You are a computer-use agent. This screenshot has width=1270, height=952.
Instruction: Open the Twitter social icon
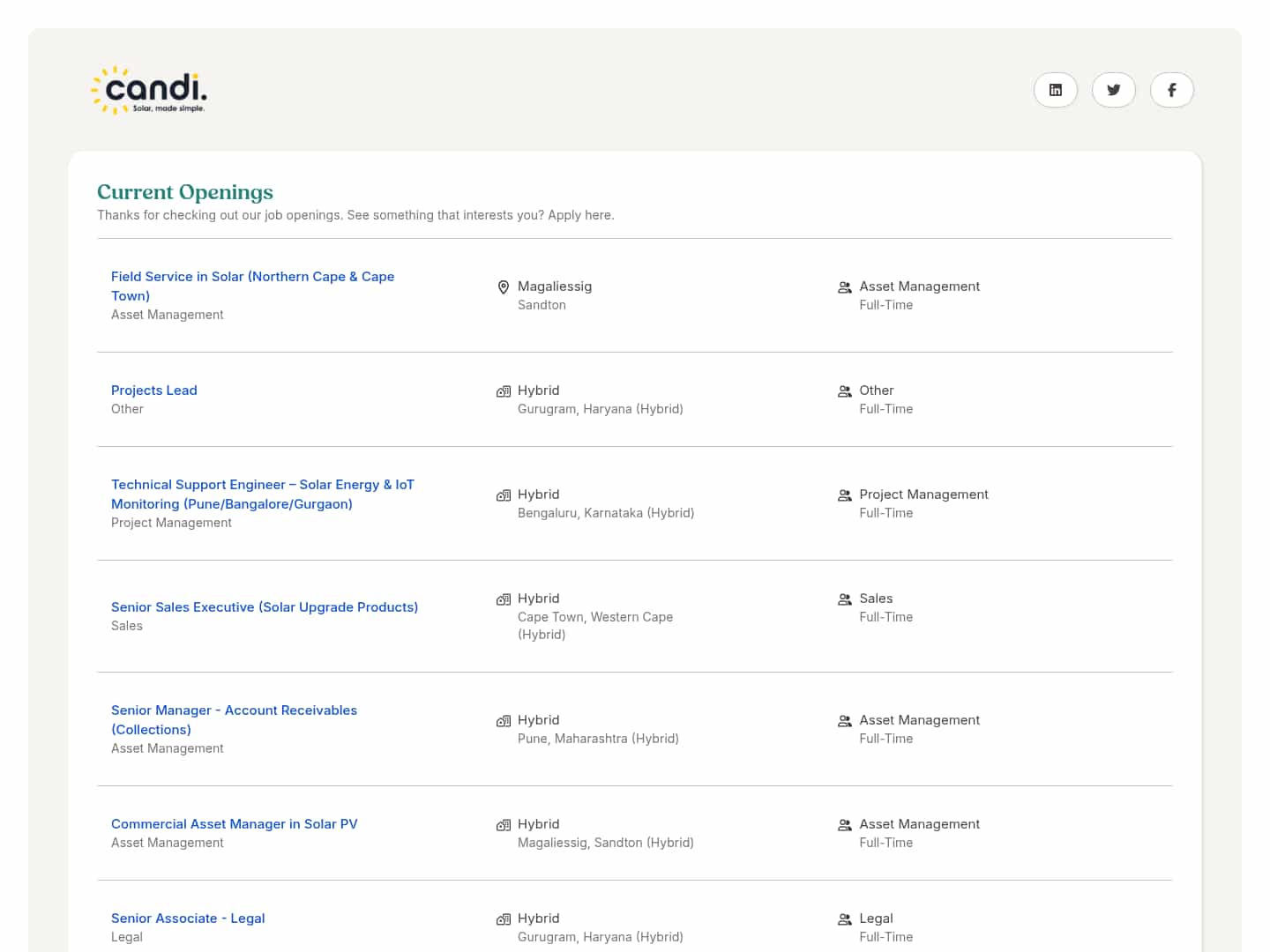[x=1113, y=90]
